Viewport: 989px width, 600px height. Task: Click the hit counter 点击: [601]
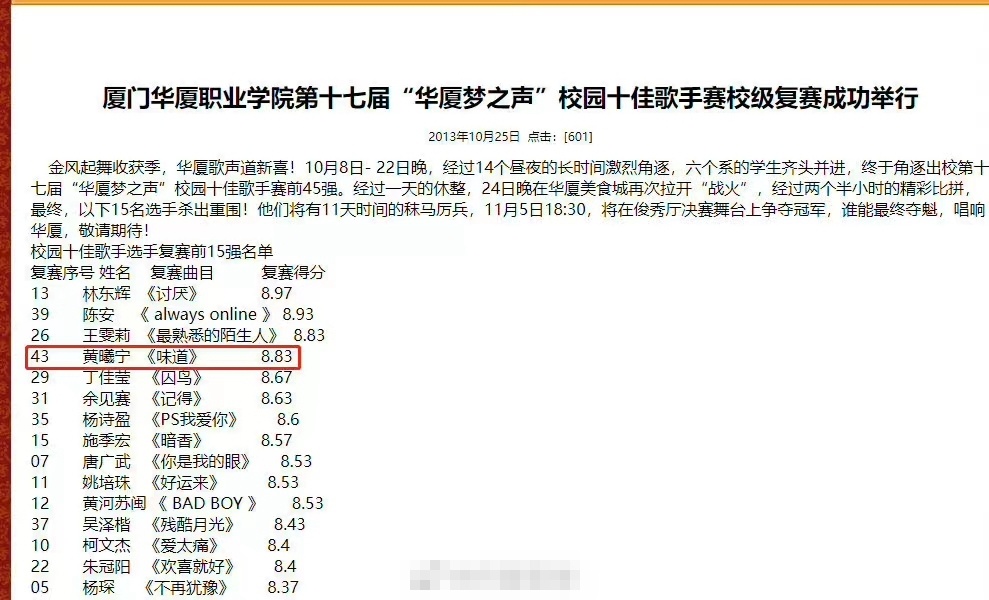coord(560,136)
